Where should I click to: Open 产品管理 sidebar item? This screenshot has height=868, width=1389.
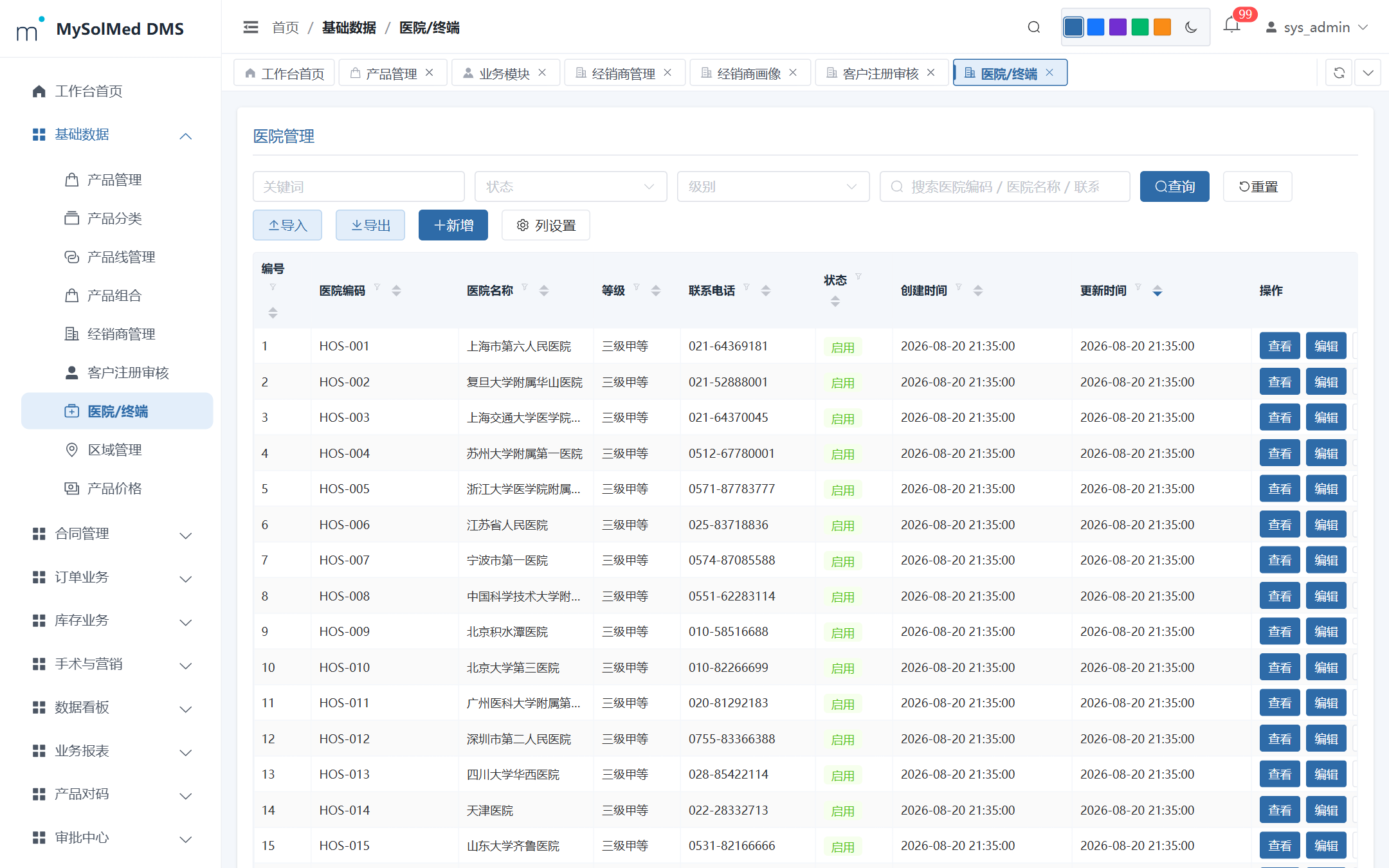tap(117, 180)
